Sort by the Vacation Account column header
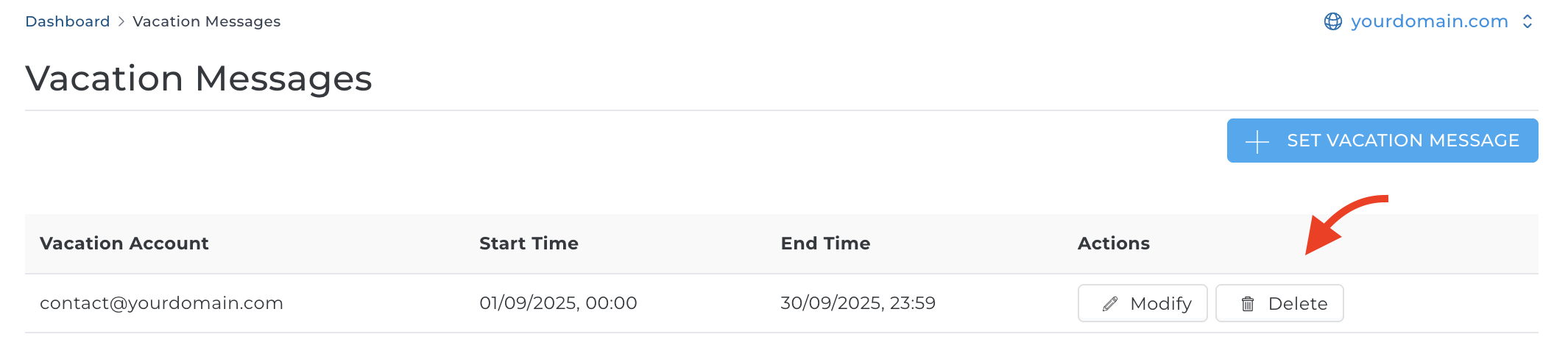1568x362 pixels. point(124,244)
